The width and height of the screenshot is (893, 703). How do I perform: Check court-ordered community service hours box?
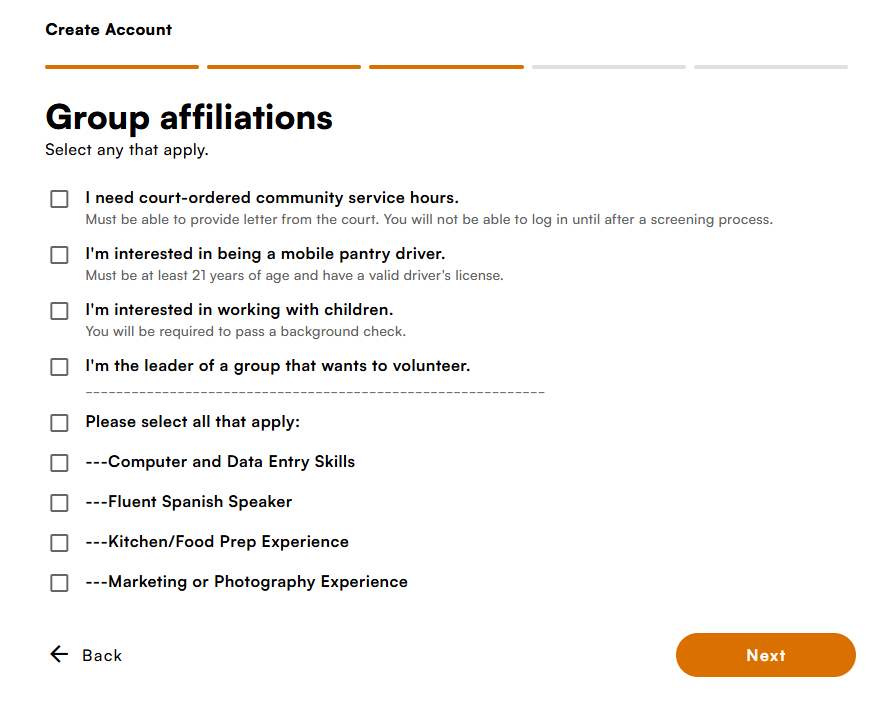(x=59, y=199)
